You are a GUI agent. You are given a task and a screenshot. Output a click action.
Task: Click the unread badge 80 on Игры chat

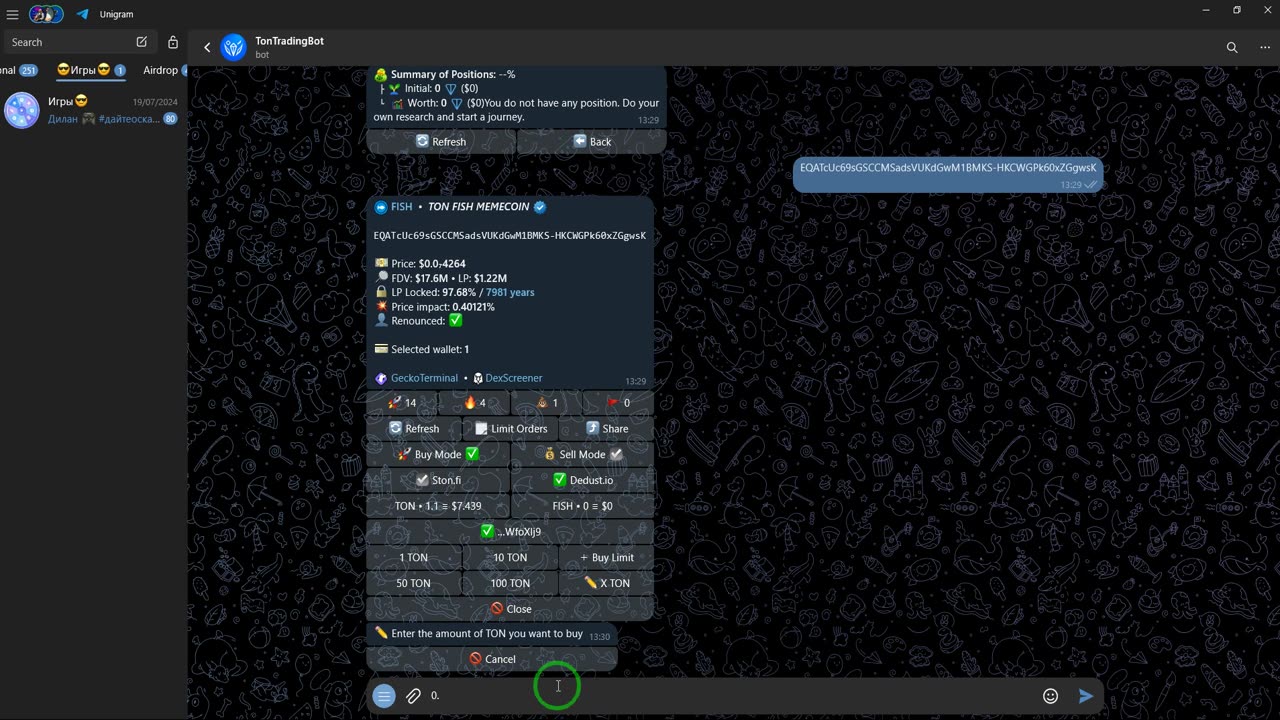point(170,119)
